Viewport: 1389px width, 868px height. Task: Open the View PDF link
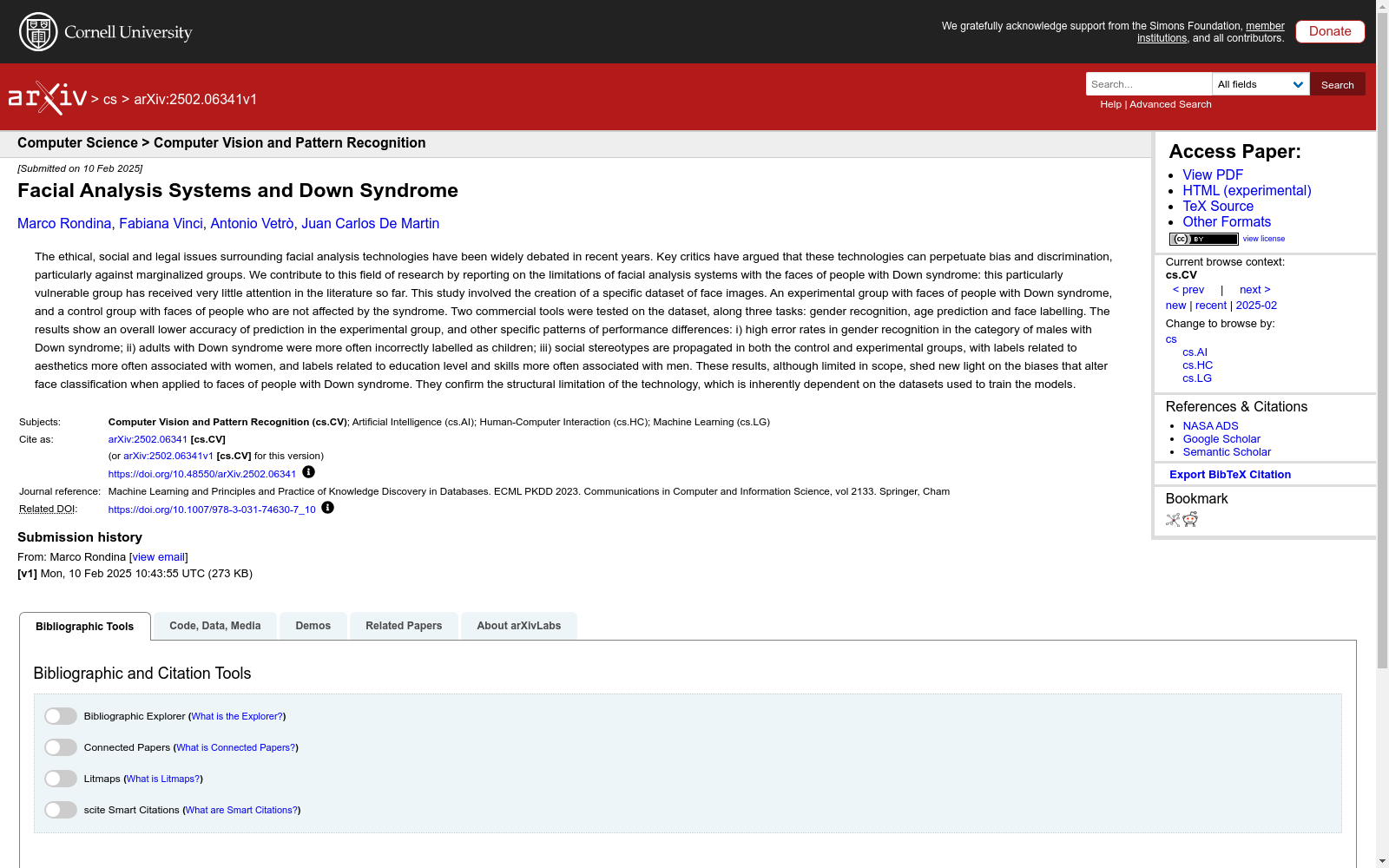1213,175
